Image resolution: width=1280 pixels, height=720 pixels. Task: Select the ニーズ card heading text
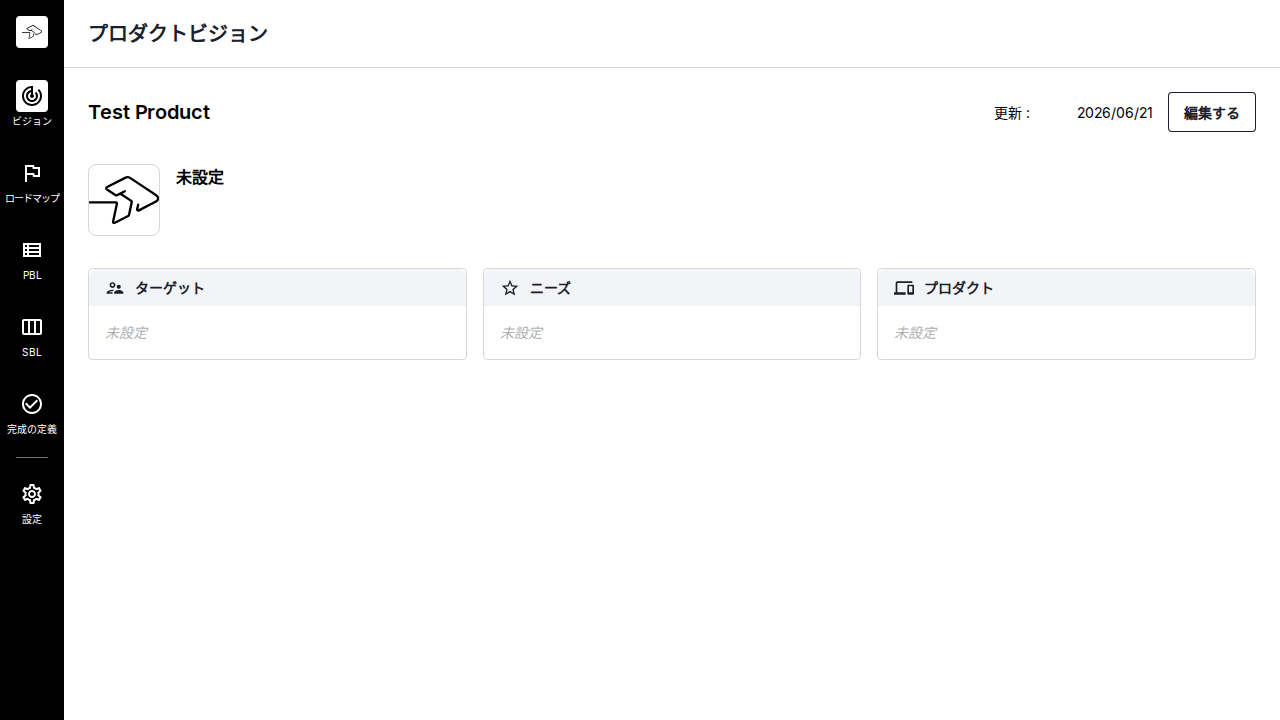coord(550,288)
